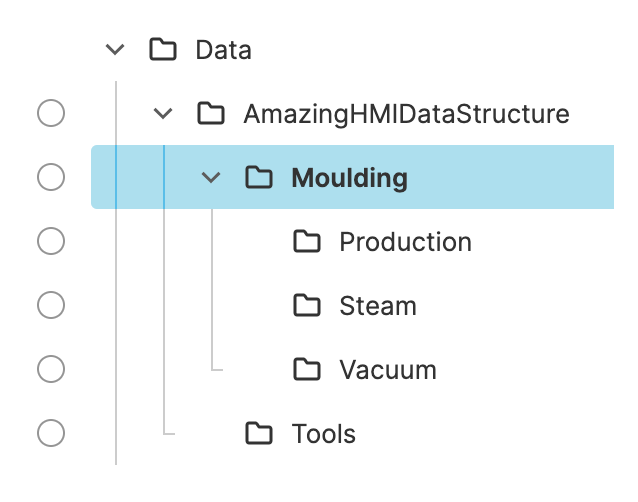Choose the Vacuum tree entry text

pyautogui.click(x=388, y=370)
